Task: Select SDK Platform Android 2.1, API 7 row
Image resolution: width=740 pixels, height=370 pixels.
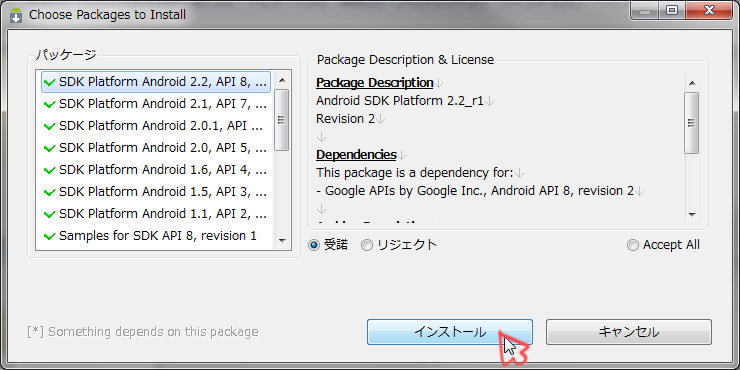Action: (x=156, y=104)
